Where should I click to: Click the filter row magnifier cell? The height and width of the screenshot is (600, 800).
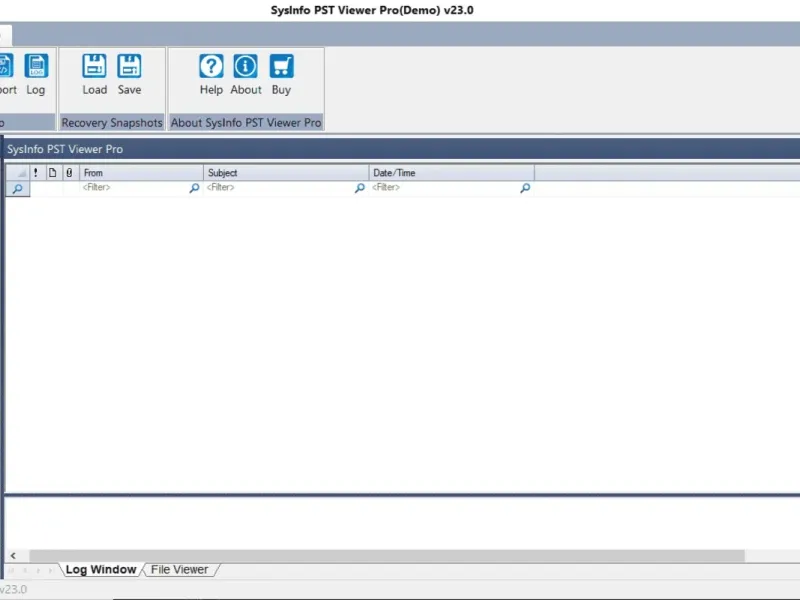tap(17, 189)
